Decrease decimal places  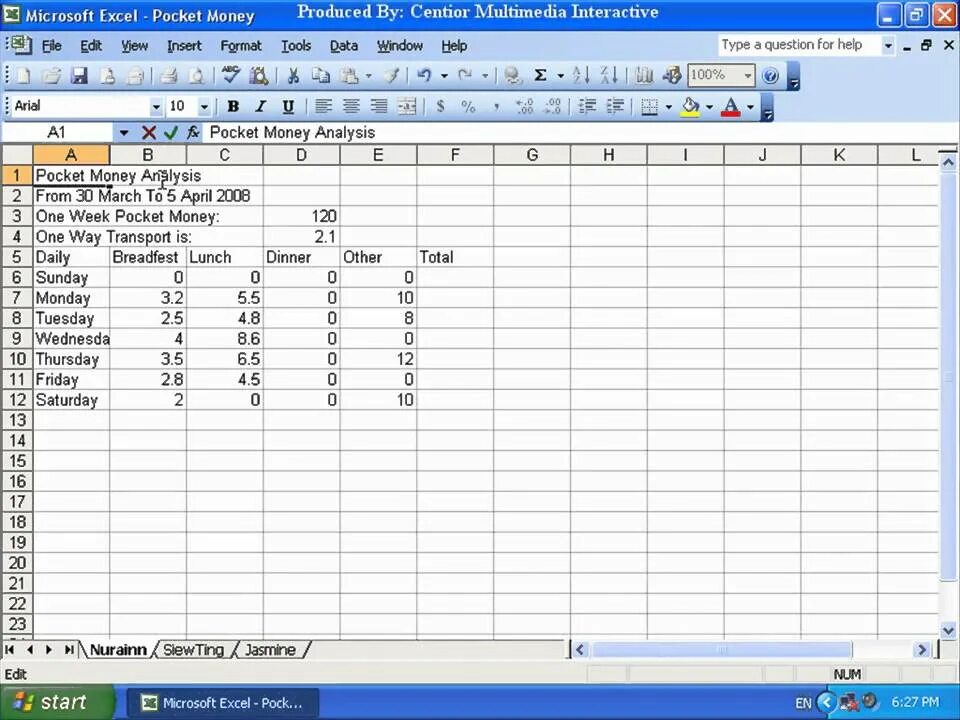tap(553, 107)
